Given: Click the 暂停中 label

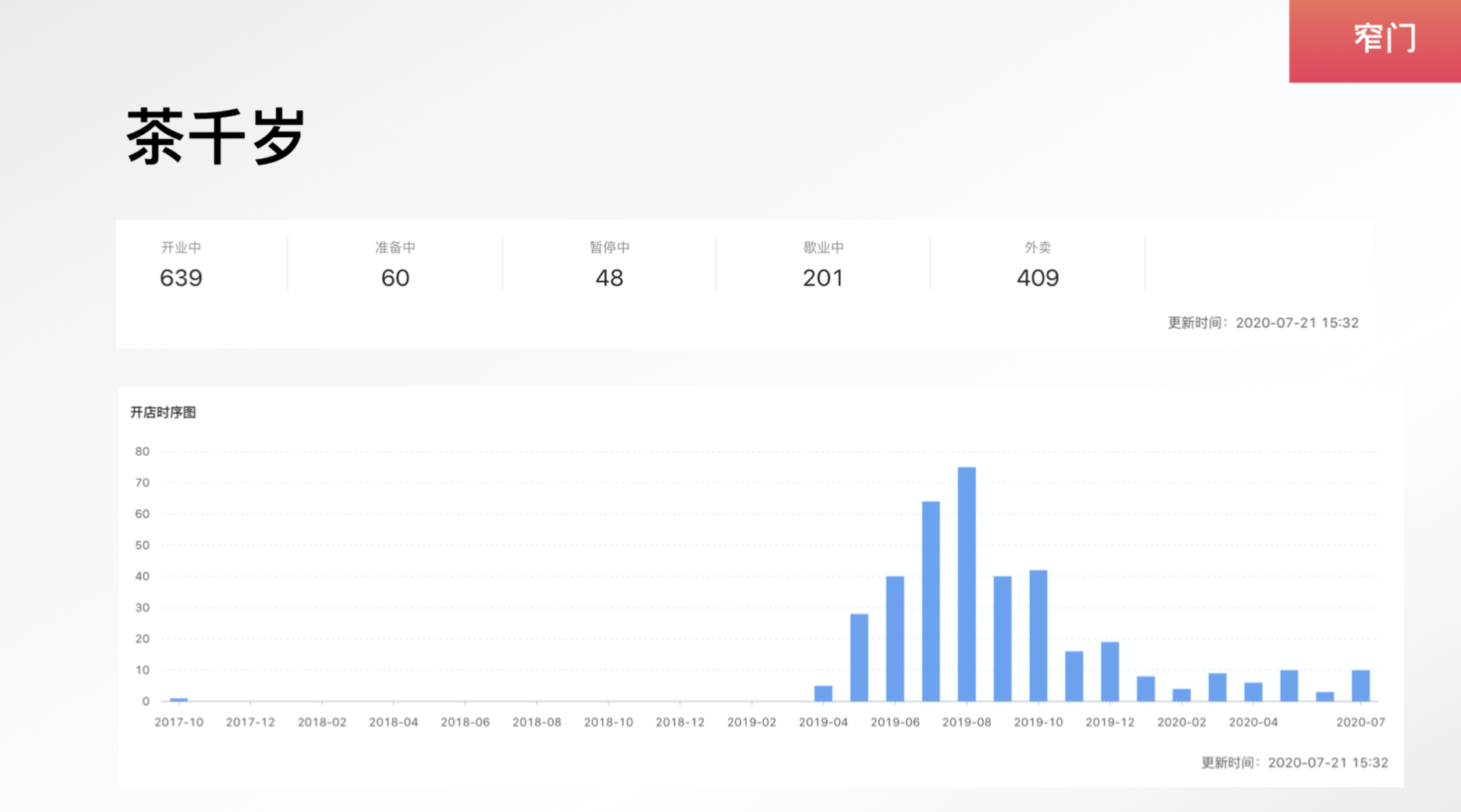Looking at the screenshot, I should click(x=609, y=247).
